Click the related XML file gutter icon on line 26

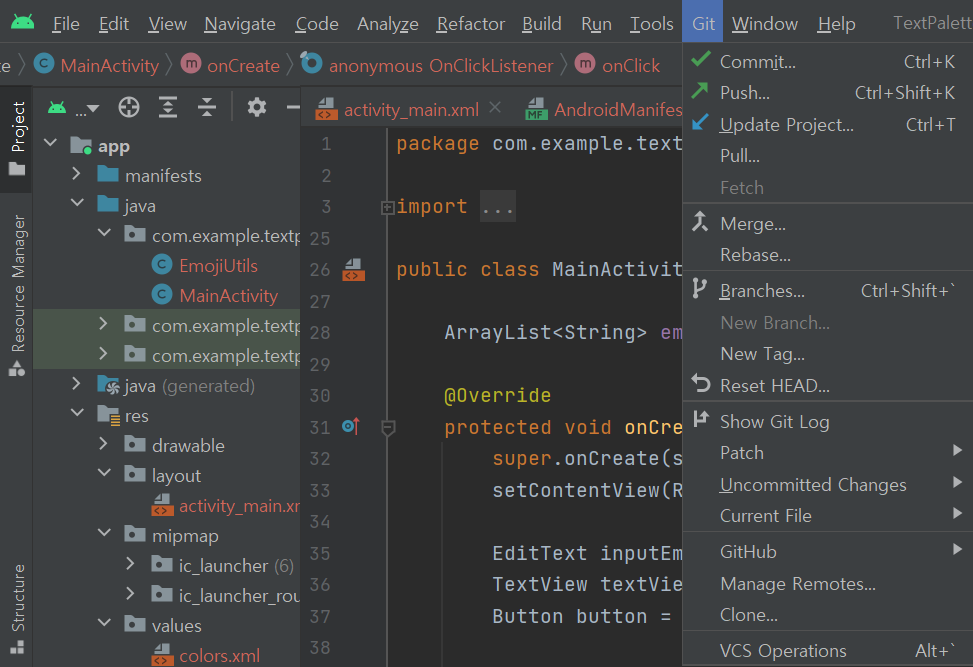(x=354, y=270)
